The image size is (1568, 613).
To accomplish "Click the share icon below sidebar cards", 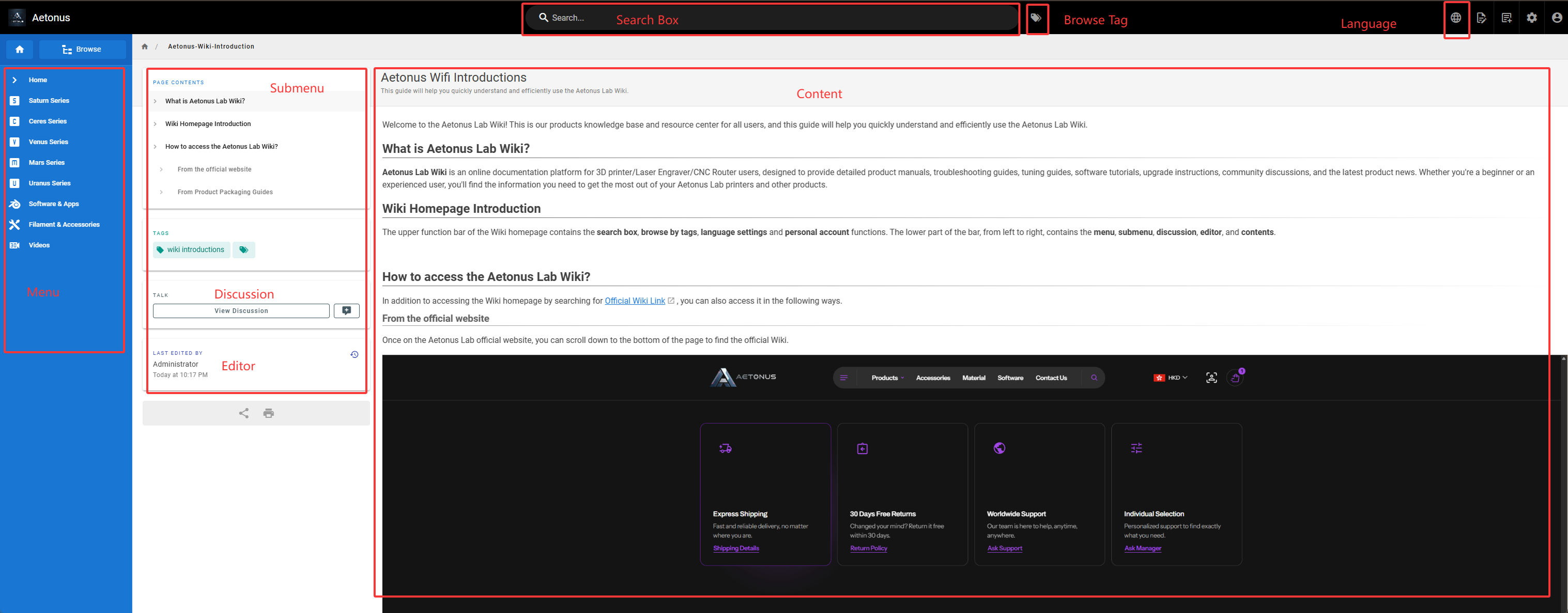I will (x=243, y=414).
